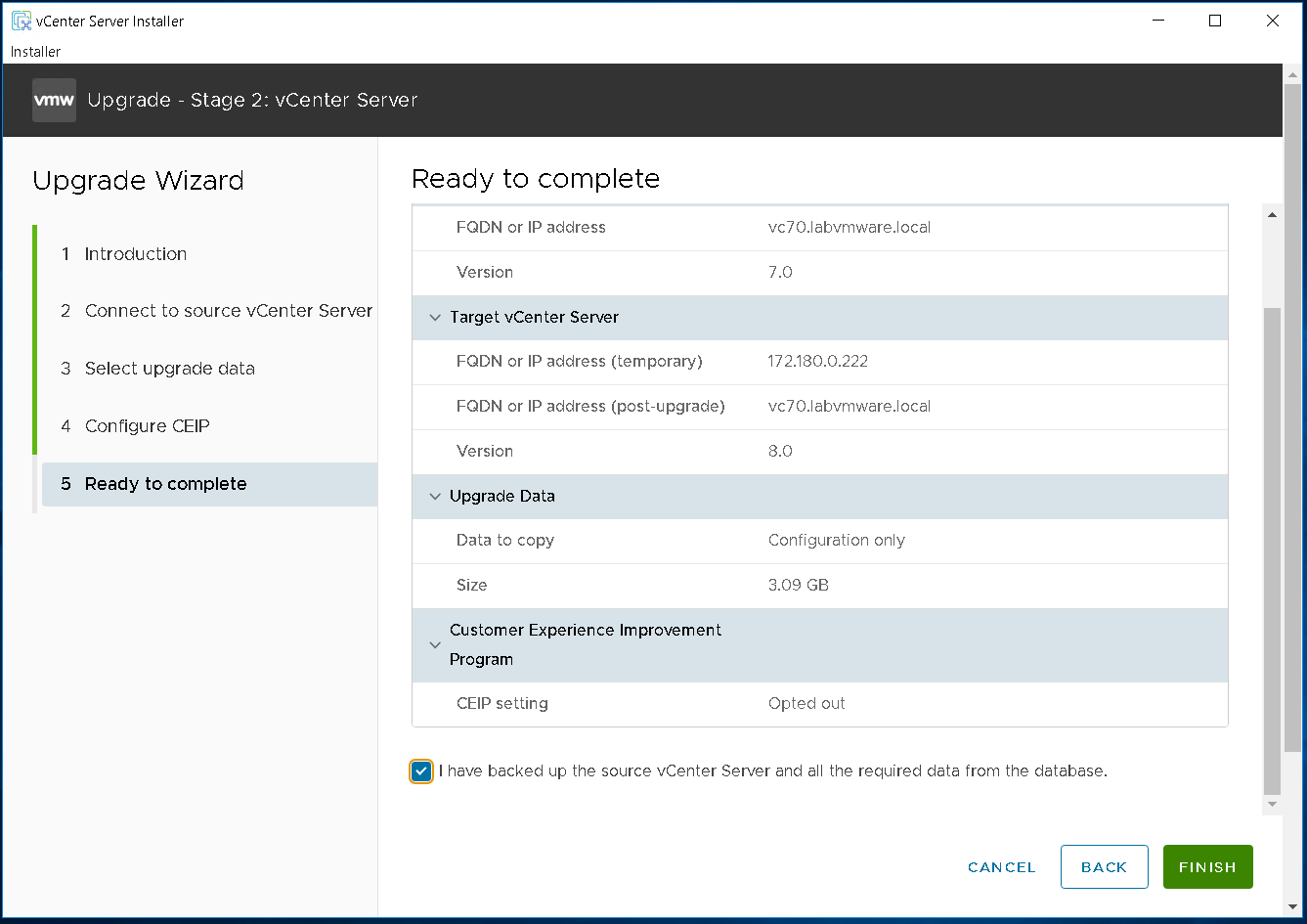Click the summary scrollbar down arrow
This screenshot has height=924, width=1307.
(x=1272, y=804)
